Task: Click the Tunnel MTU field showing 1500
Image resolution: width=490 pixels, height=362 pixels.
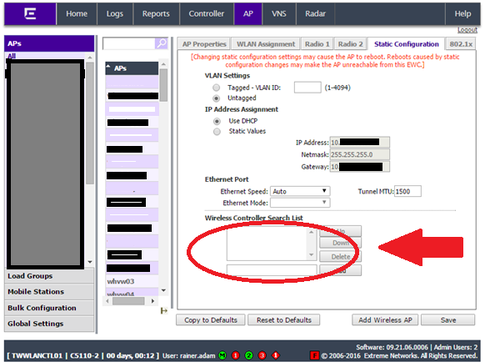Action: tap(408, 191)
